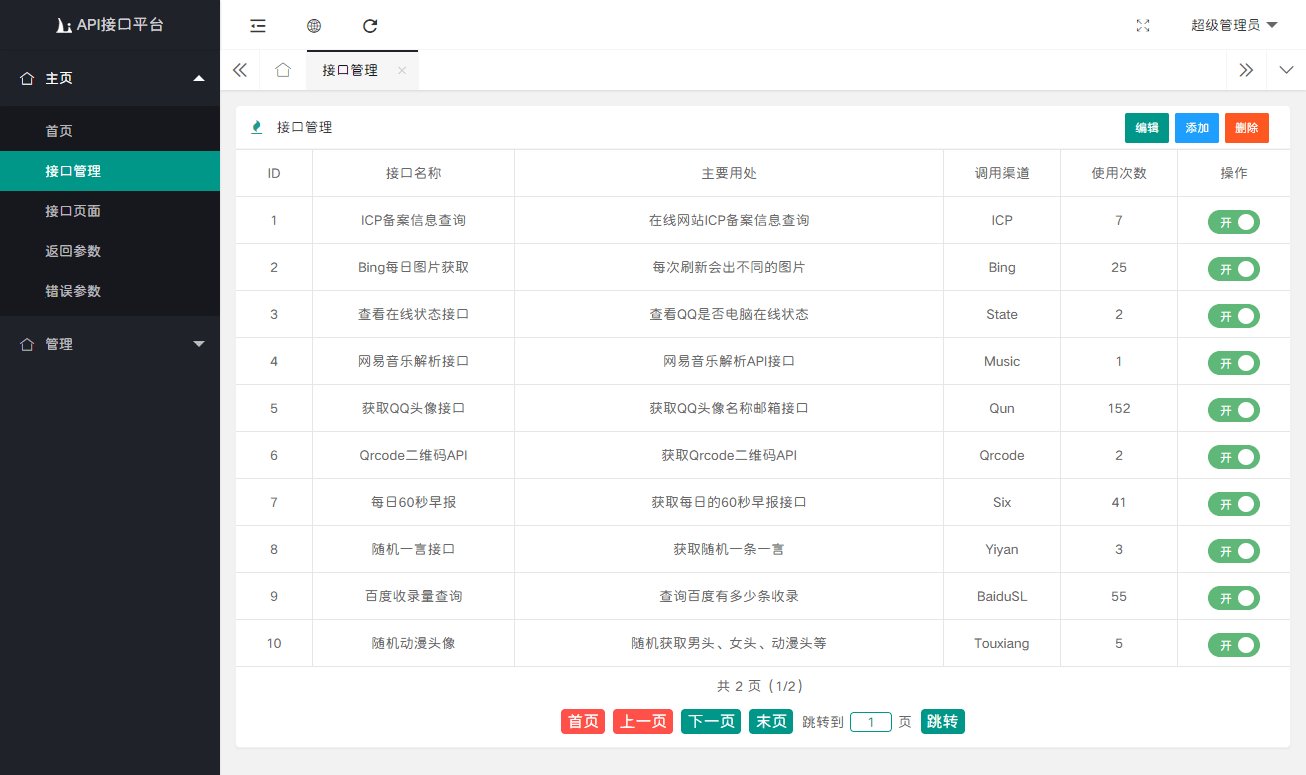Switch off 每日60秒早报 toggle
Screen dimensions: 1306x775
tap(1233, 504)
